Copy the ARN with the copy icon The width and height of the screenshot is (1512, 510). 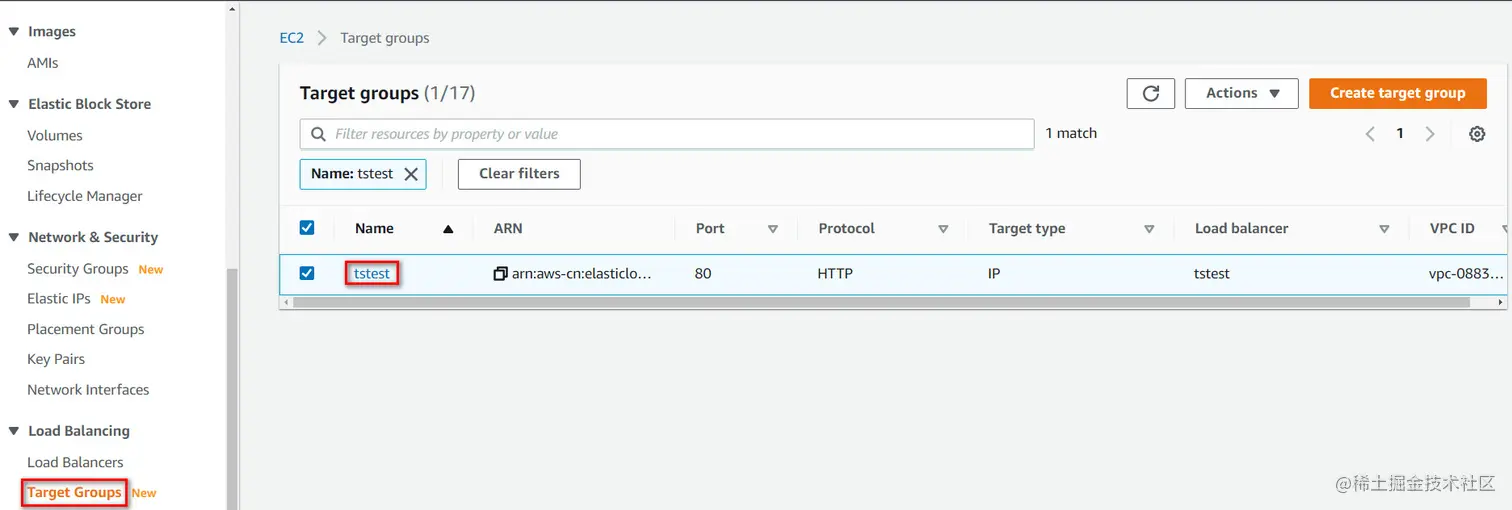click(x=501, y=274)
